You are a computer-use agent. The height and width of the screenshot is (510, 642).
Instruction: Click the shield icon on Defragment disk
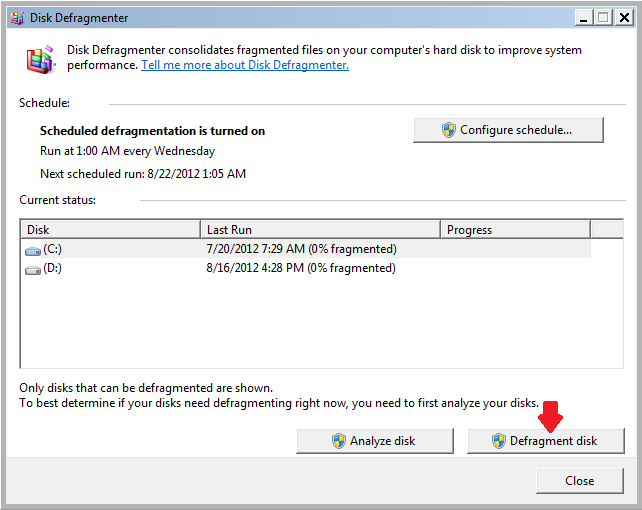click(x=499, y=441)
